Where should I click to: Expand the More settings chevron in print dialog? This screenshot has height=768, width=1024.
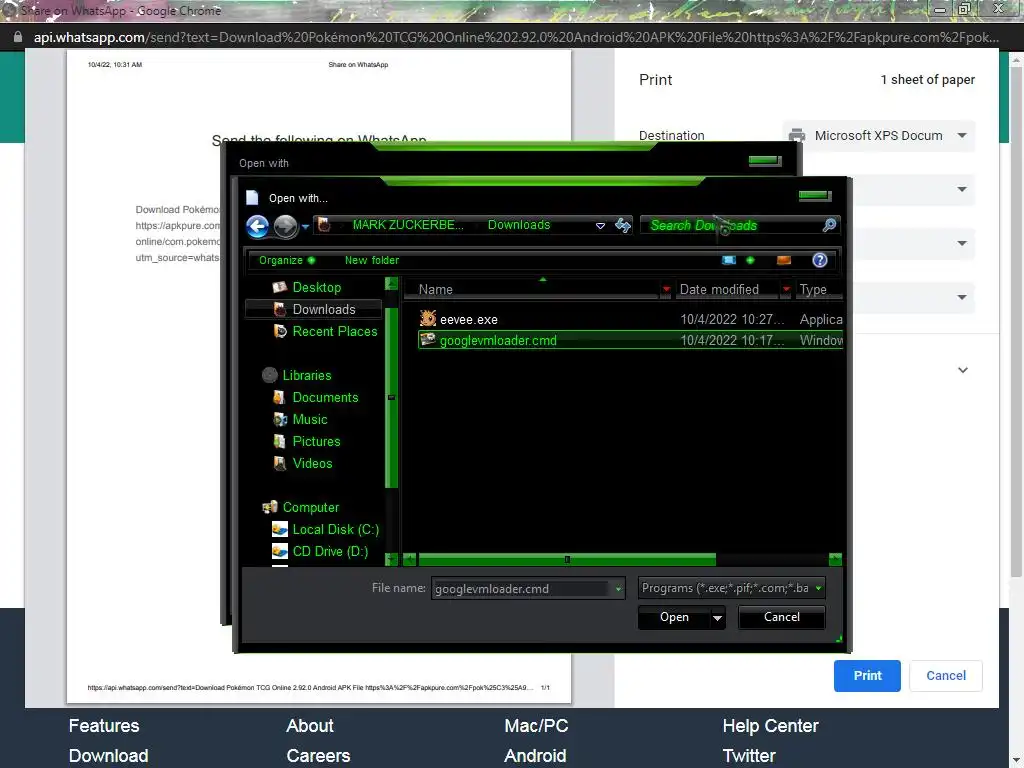[x=963, y=370]
